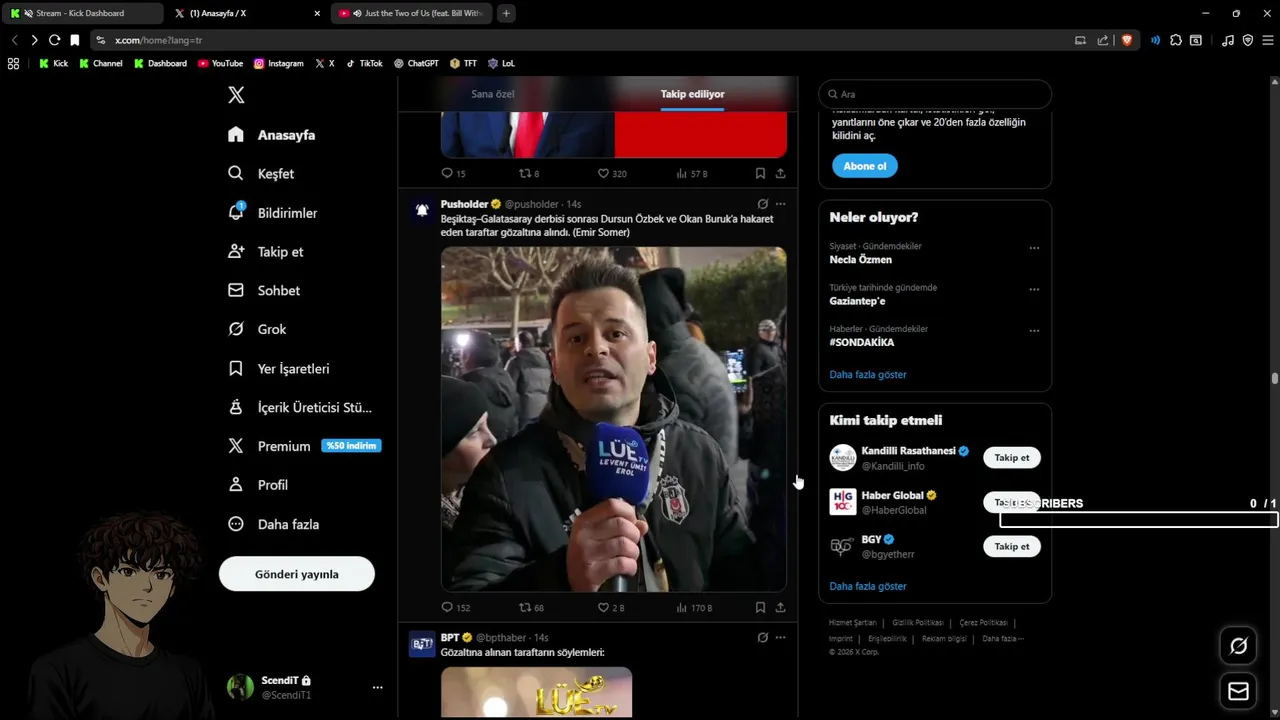
Task: Open Anasayfa home page
Action: click(271, 135)
